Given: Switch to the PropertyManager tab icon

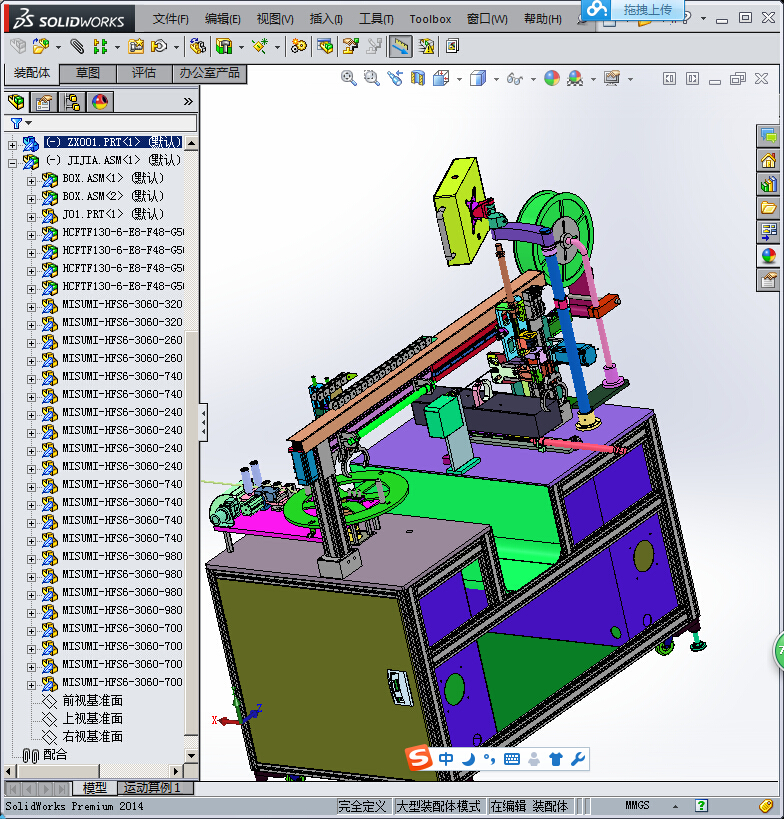Looking at the screenshot, I should (x=44, y=101).
